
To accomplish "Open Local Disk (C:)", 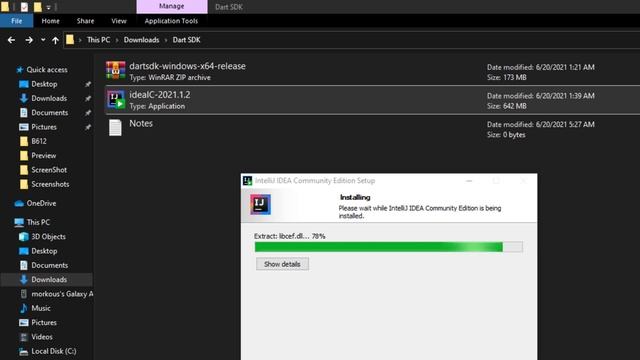I will point(53,351).
